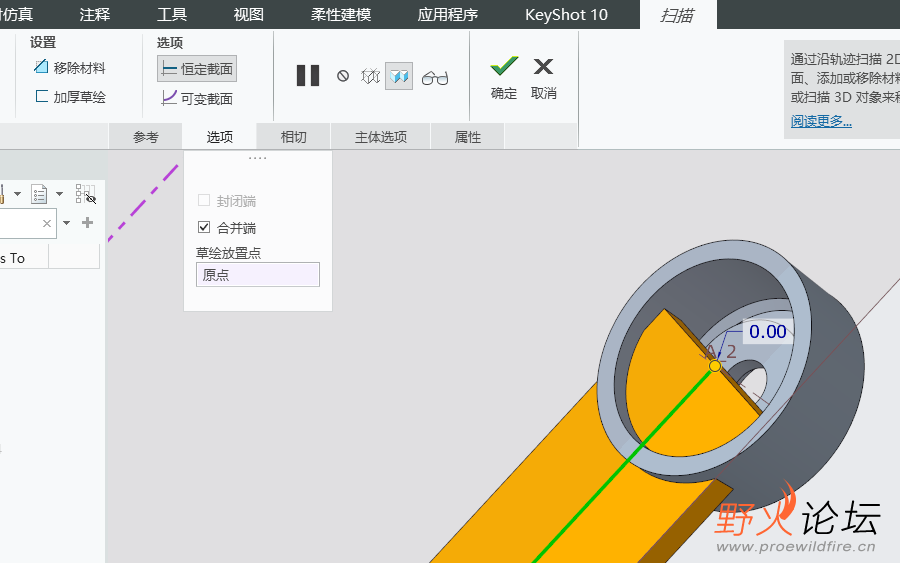The image size is (900, 563).
Task: Switch to the 选项 panel tab
Action: (x=220, y=137)
